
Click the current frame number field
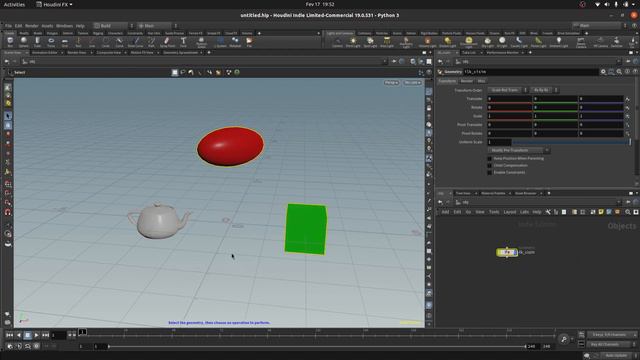click(x=58, y=335)
